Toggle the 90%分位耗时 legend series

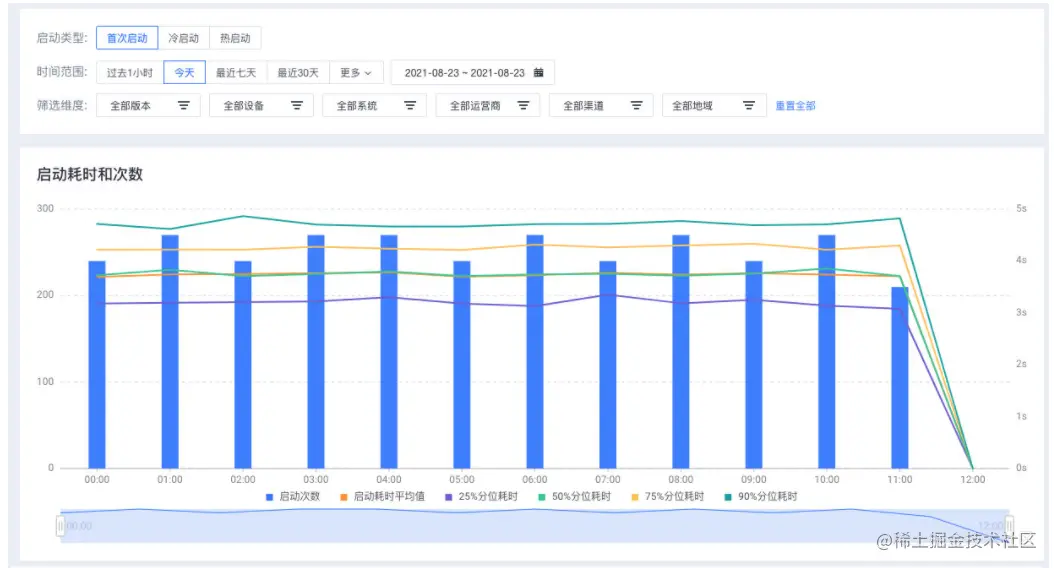point(761,497)
